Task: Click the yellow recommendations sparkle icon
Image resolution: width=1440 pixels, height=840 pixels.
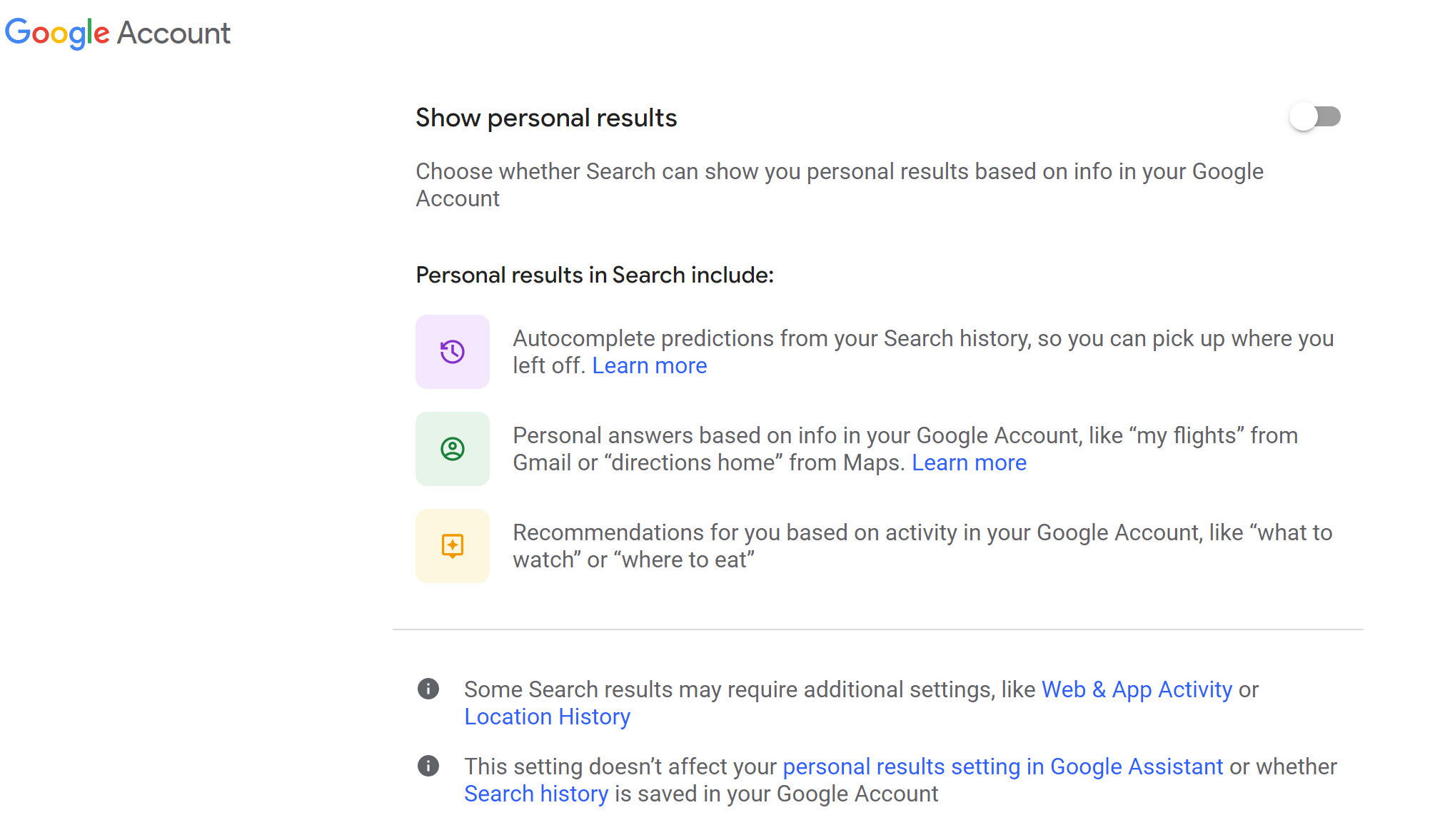Action: (453, 546)
